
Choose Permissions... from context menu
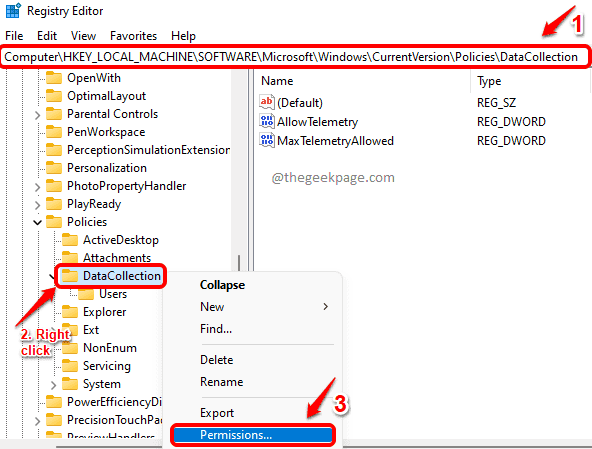(252, 435)
